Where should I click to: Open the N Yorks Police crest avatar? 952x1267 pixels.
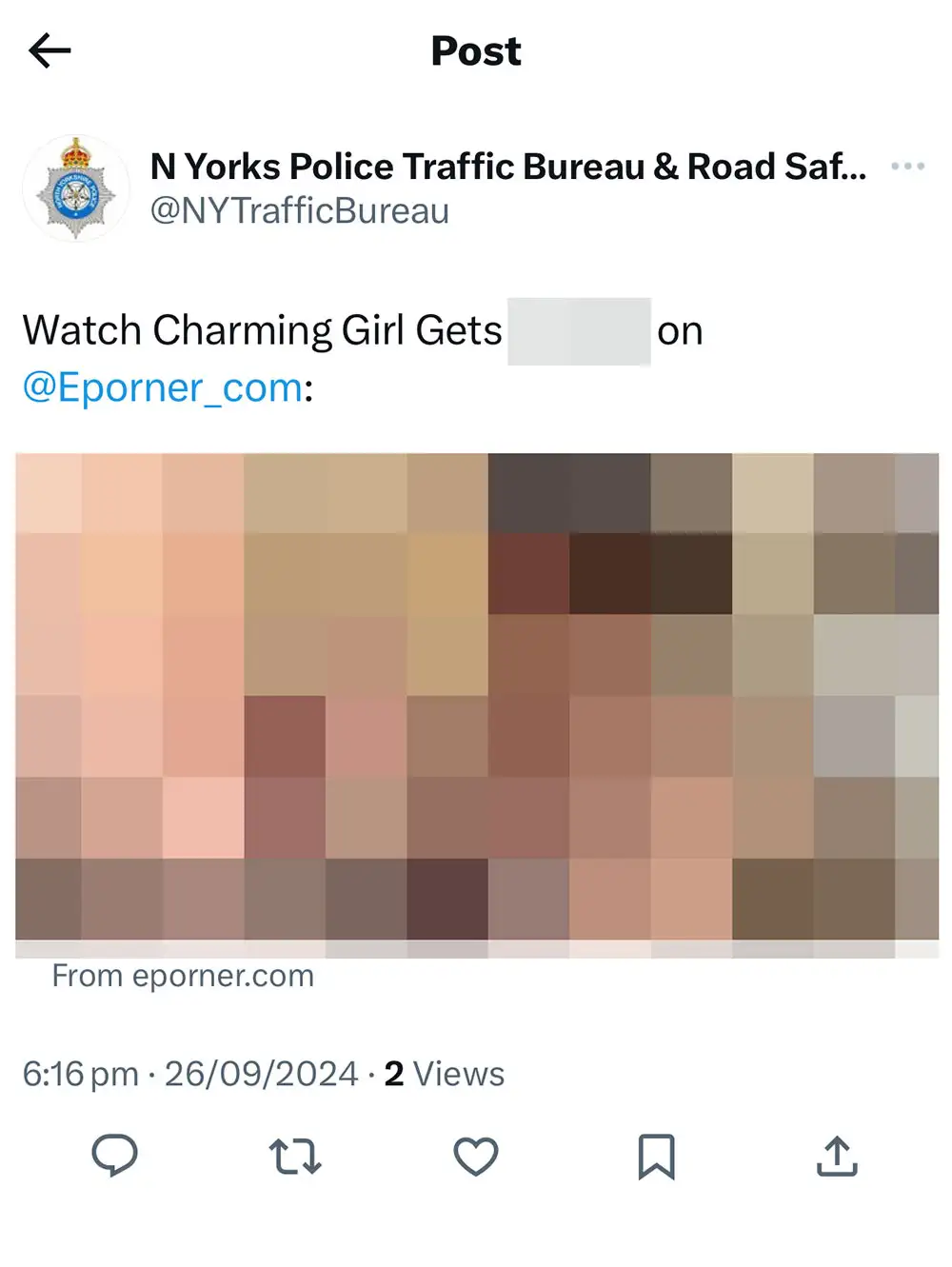click(75, 188)
